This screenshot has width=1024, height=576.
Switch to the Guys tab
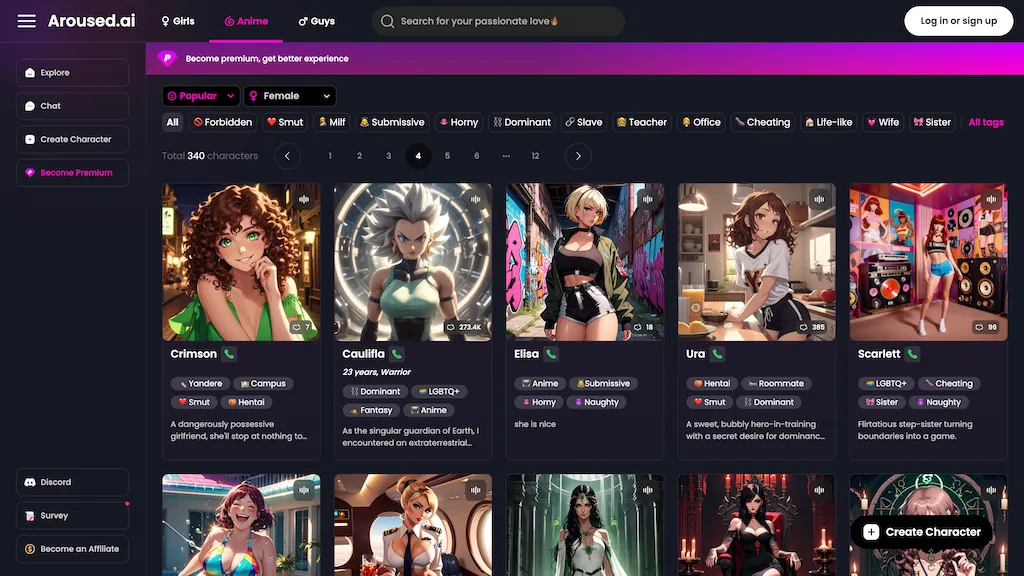tap(316, 21)
